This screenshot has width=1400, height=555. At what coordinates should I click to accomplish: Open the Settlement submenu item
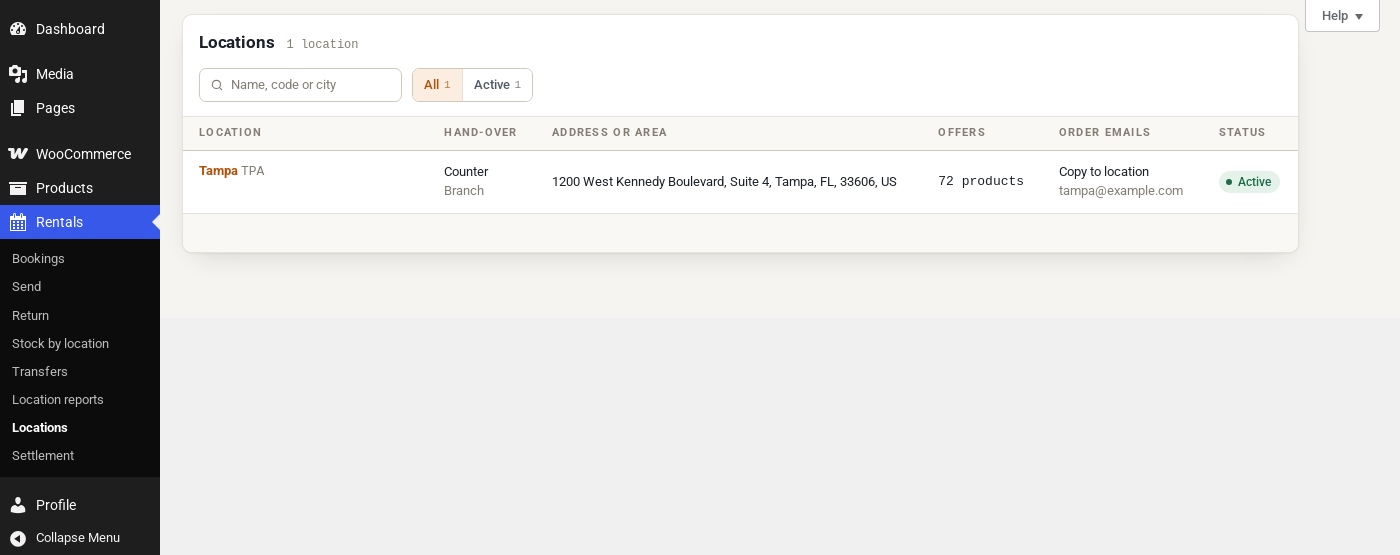(43, 455)
